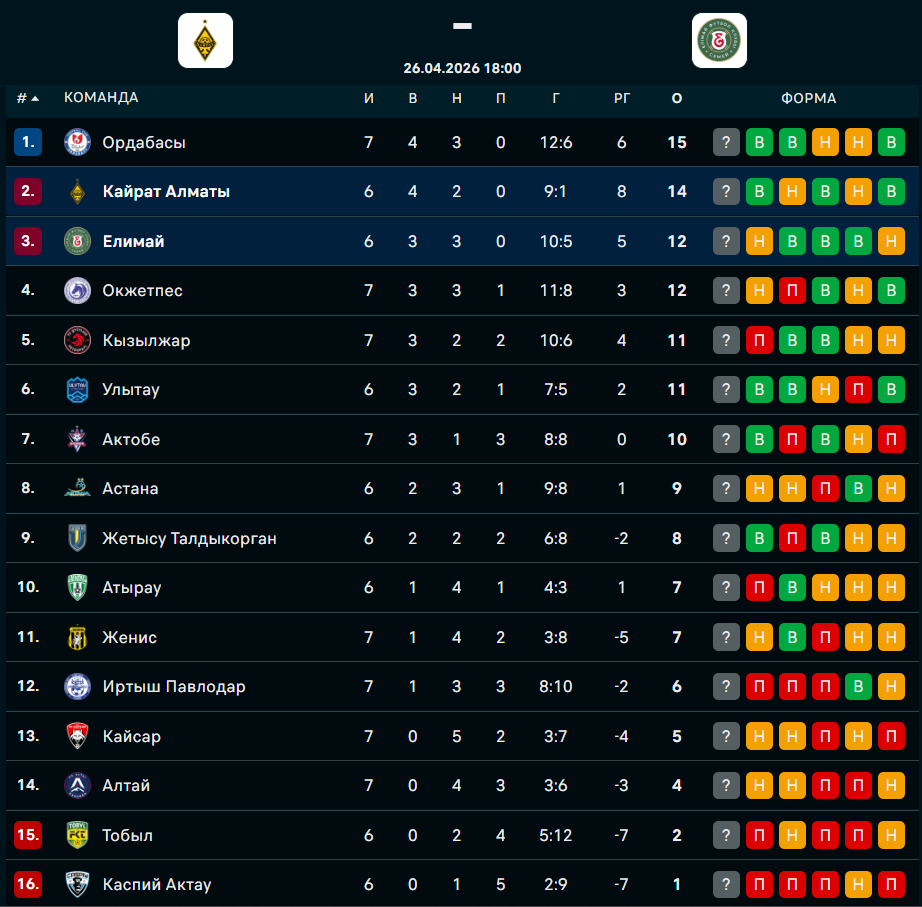Click Ордабасы's upcoming match question mark badge

[726, 142]
